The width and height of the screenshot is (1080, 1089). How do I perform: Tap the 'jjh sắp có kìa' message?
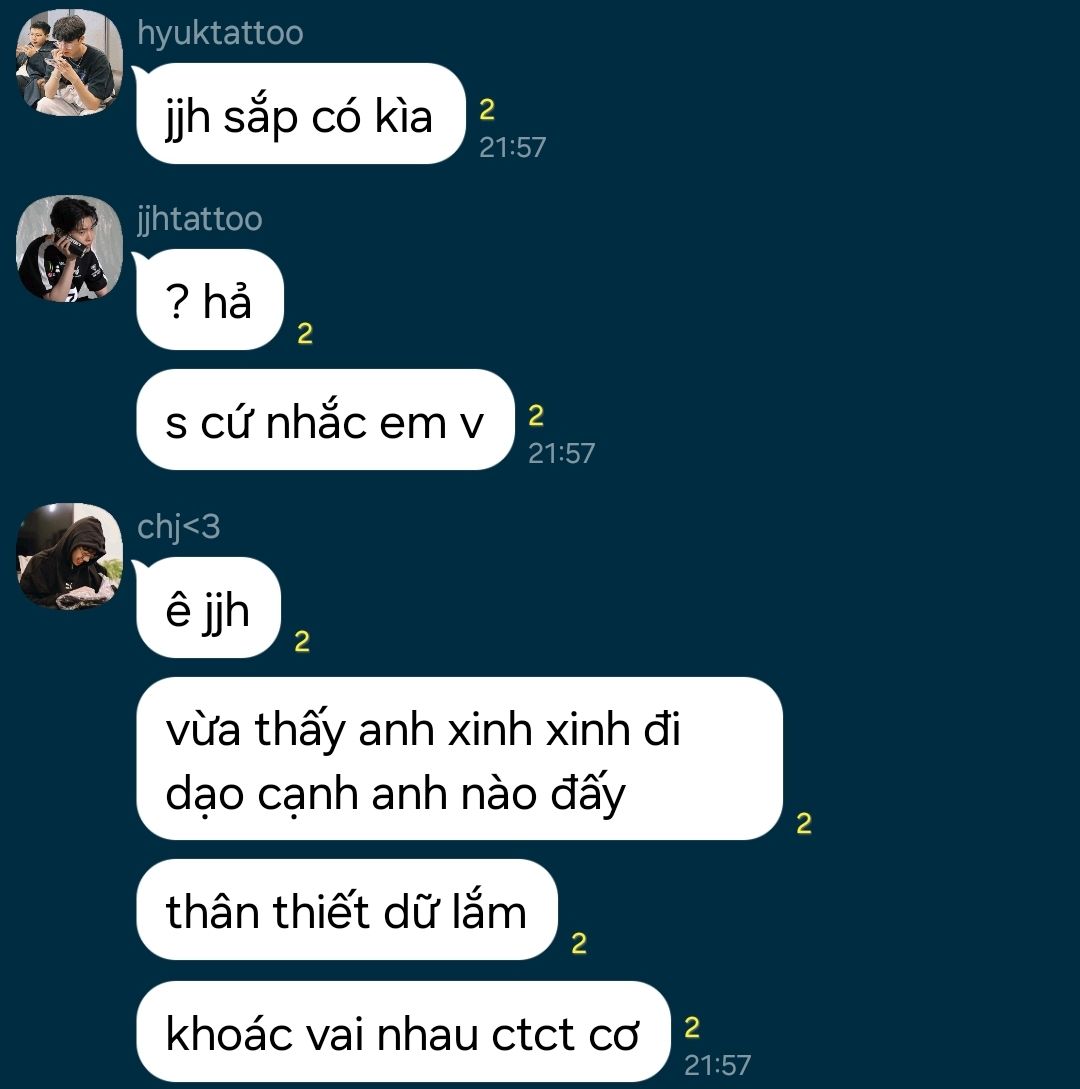301,114
